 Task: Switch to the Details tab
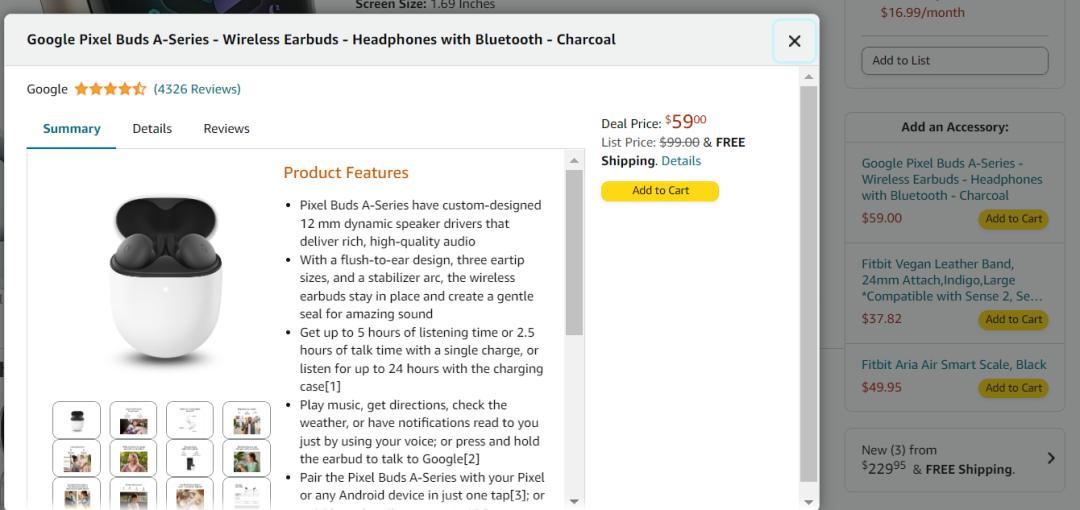point(152,129)
